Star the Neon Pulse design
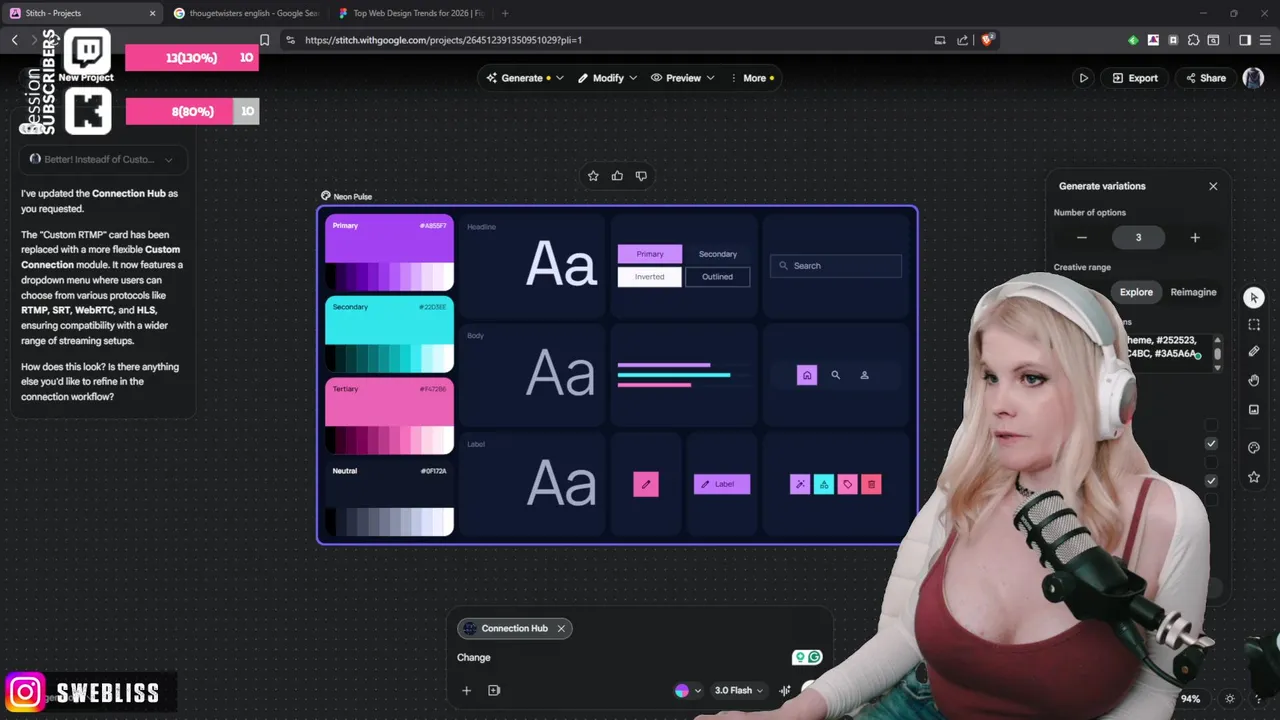This screenshot has height=720, width=1280. 593,176
